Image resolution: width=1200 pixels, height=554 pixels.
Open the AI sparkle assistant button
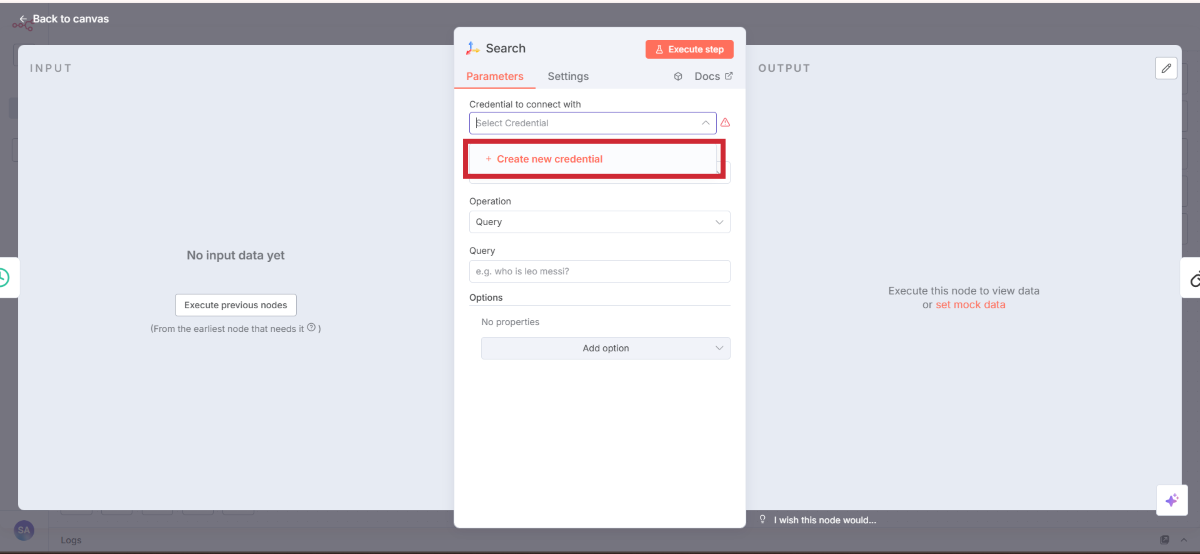tap(1171, 500)
